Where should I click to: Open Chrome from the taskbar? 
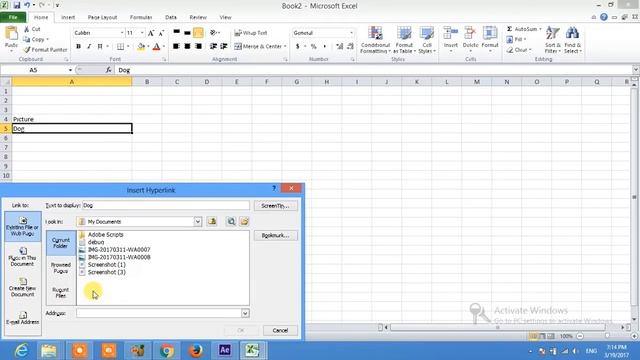(167, 350)
